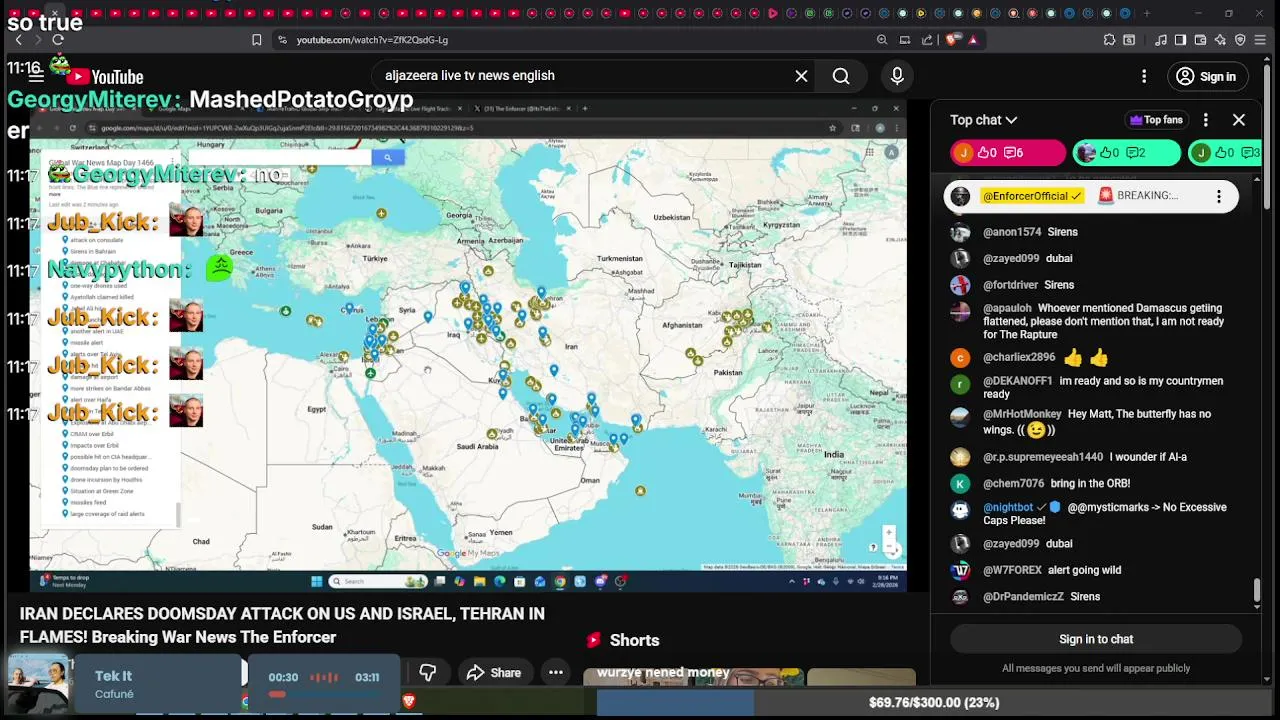
Task: Start voice search with the microphone
Action: click(x=897, y=76)
